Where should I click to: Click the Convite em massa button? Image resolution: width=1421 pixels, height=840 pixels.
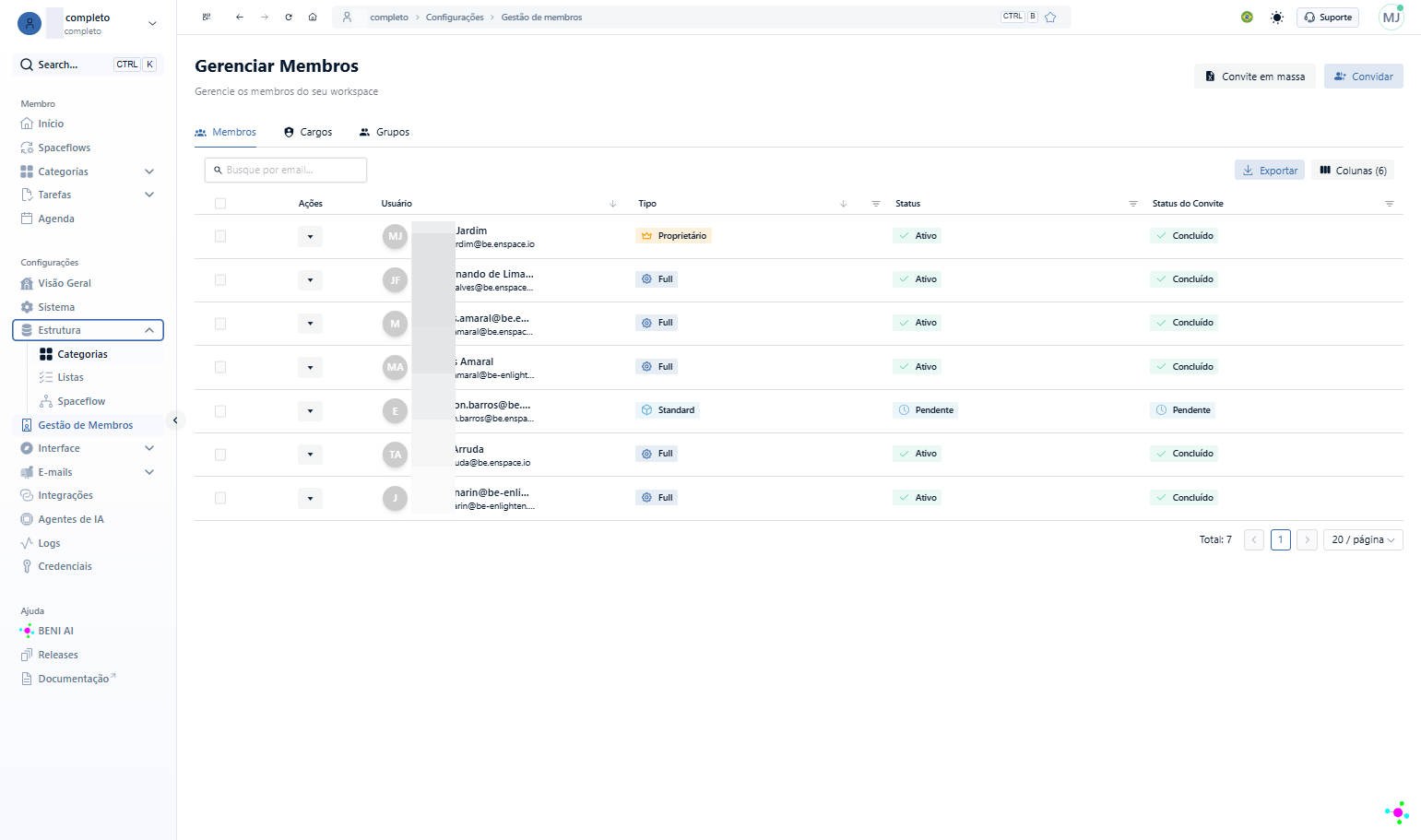[x=1255, y=77]
